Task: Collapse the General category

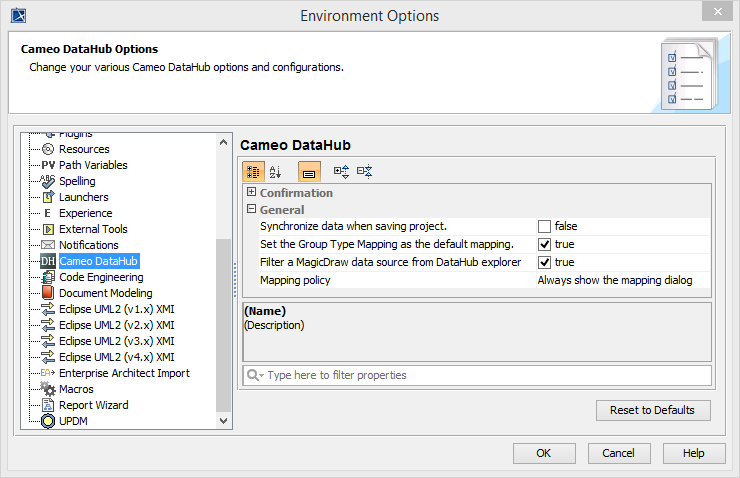Action: tap(251, 210)
